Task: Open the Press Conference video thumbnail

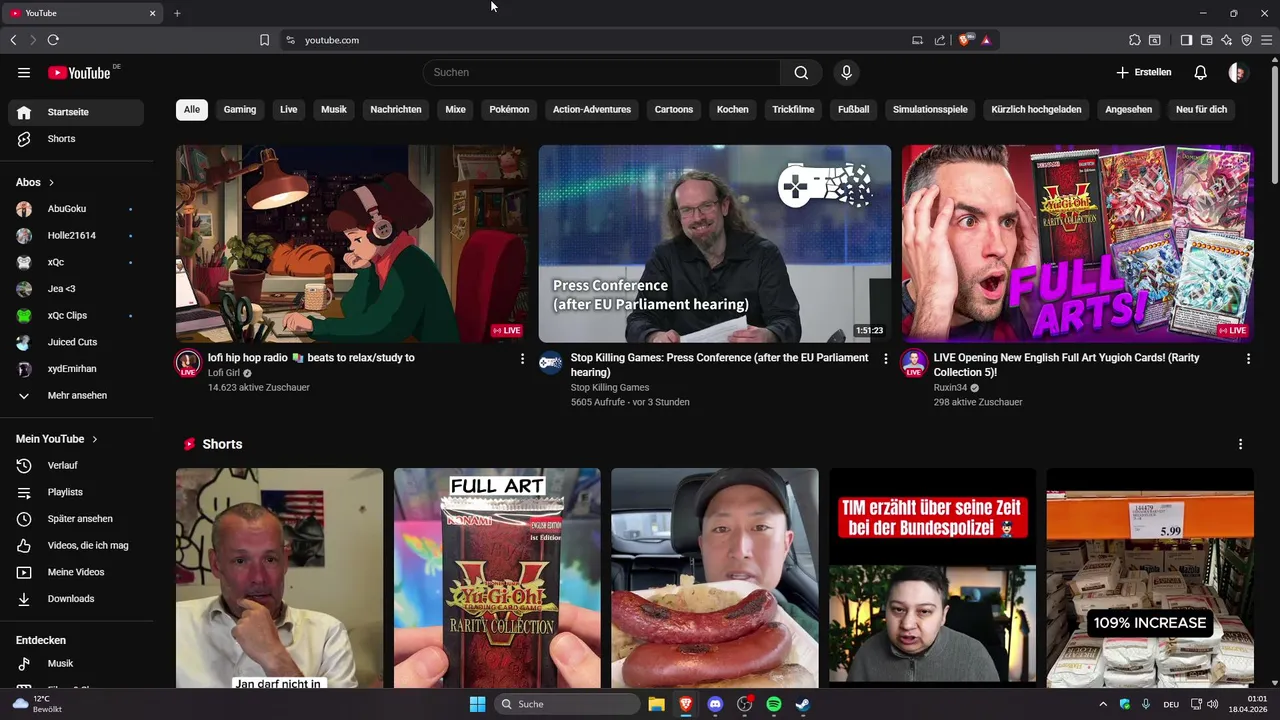Action: 715,244
